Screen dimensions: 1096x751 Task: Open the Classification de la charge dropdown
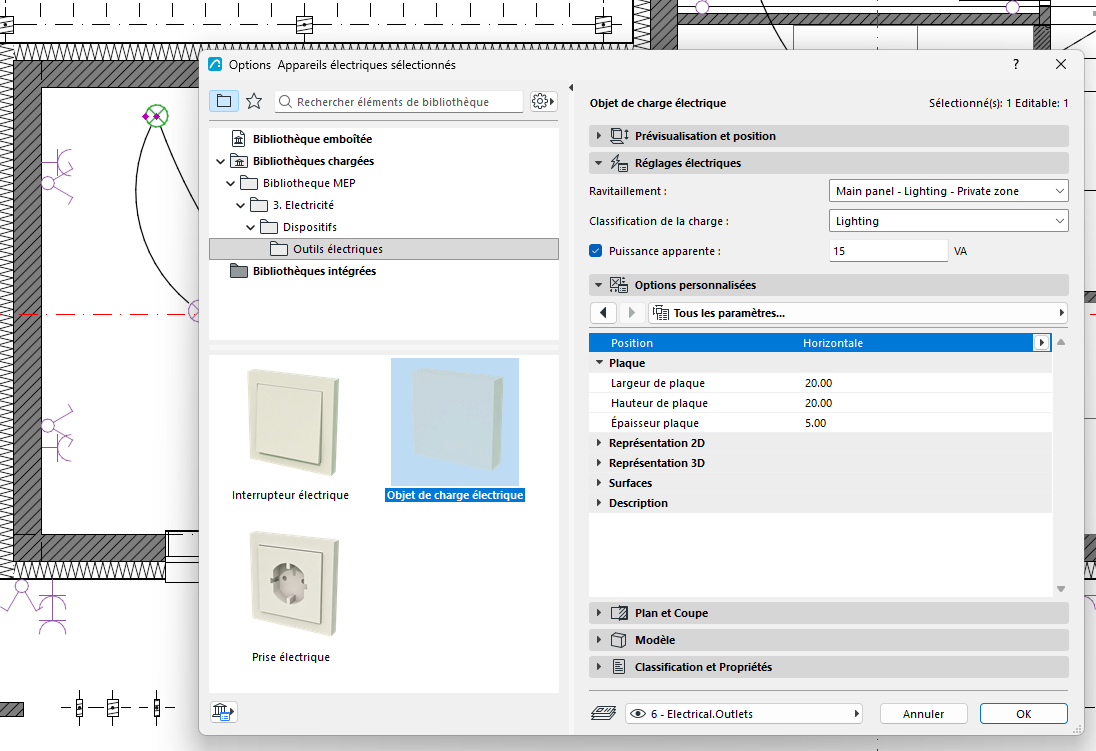[x=948, y=221]
